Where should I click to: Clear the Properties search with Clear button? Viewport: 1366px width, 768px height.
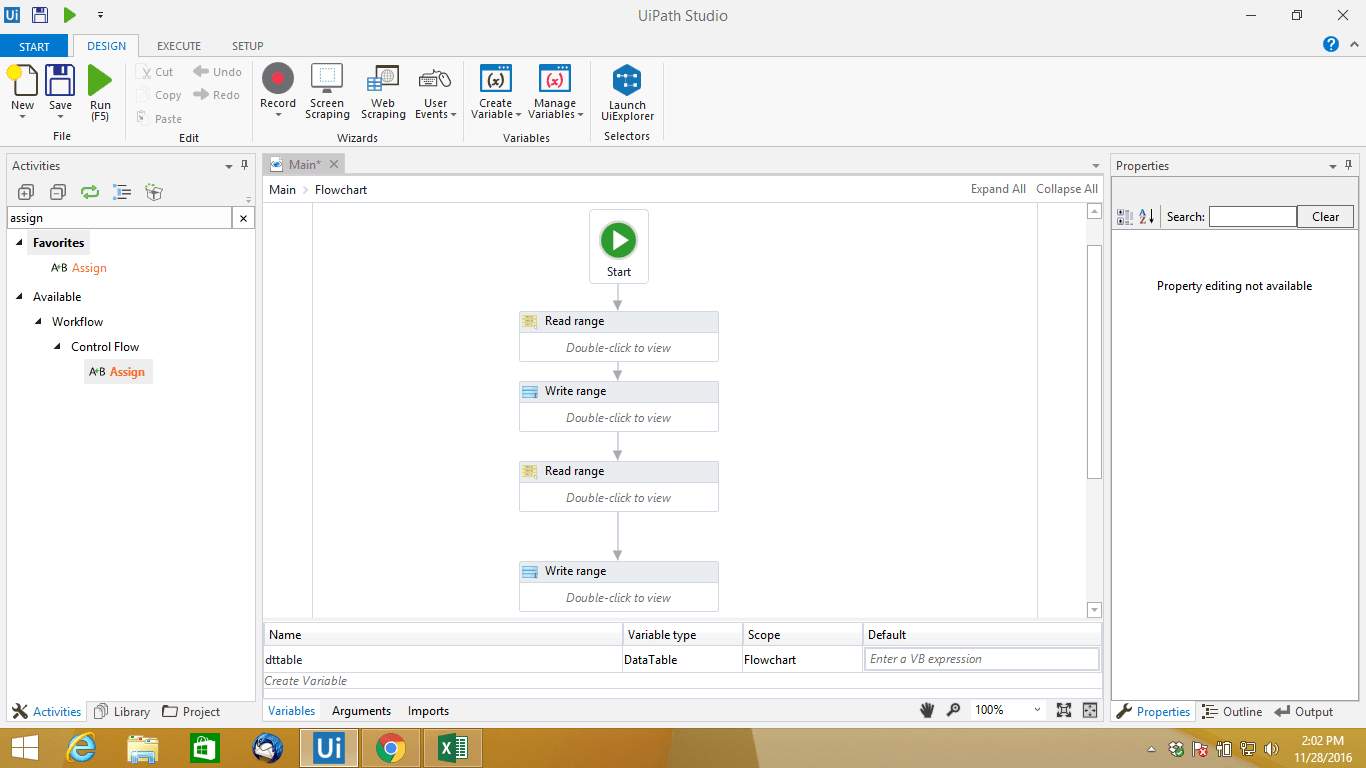pyautogui.click(x=1325, y=217)
